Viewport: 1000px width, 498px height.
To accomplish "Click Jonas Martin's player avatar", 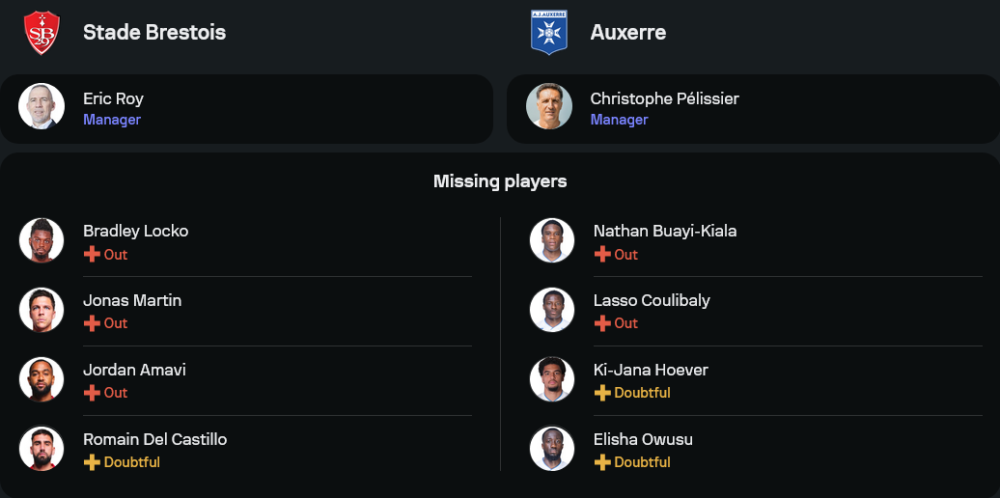I will coord(41,310).
